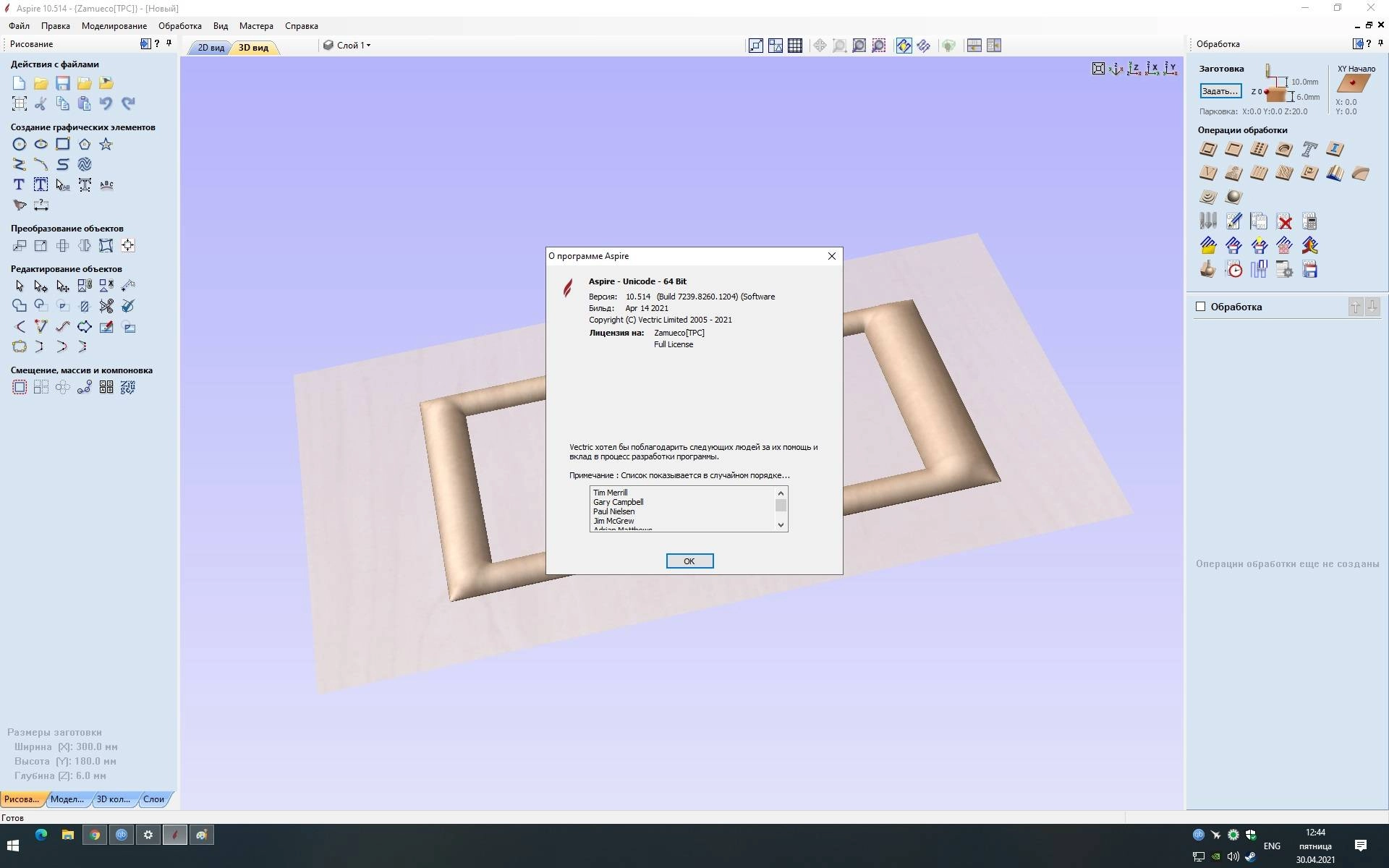Screen dimensions: 1389x868
Task: Select the Draw Text tool
Action: pos(20,184)
